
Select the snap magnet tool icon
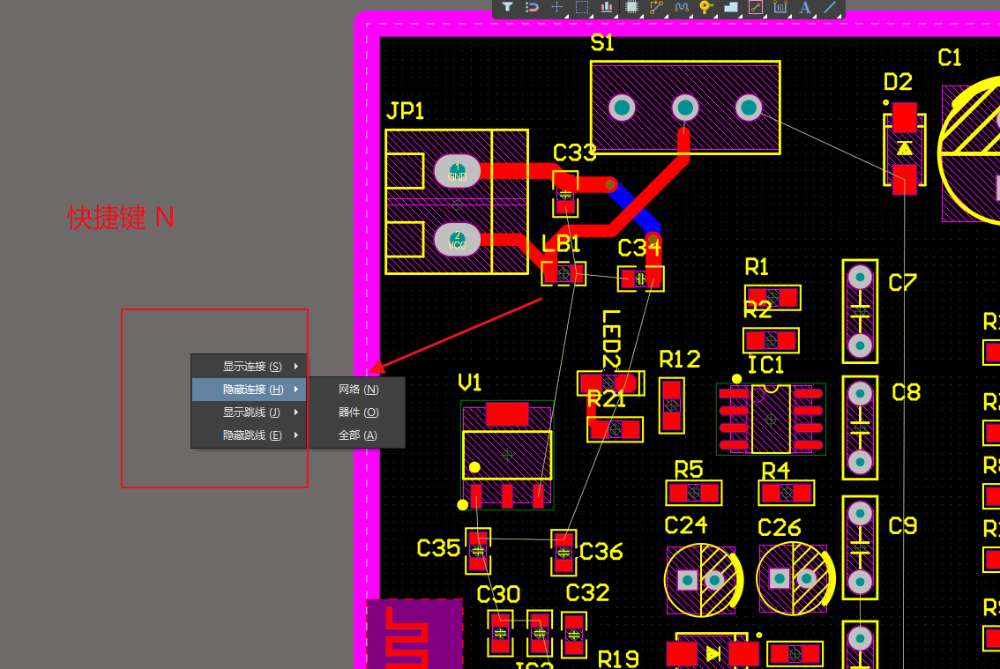[x=532, y=7]
